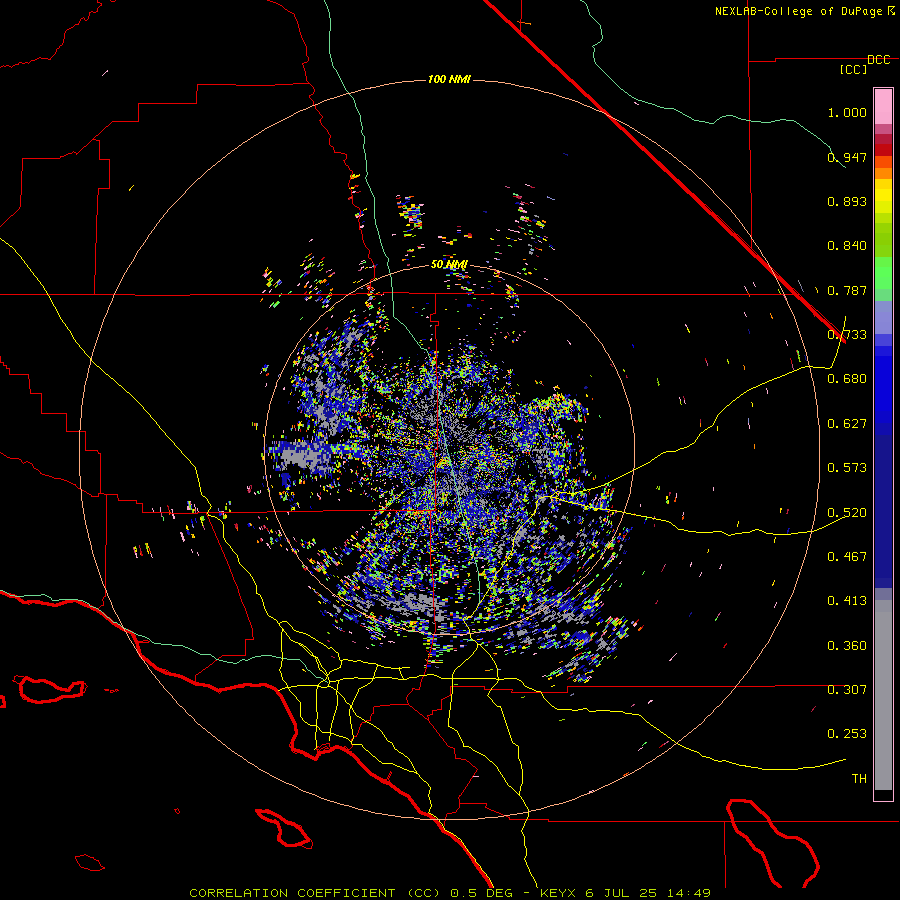900x900 pixels.
Task: Pick the gray segment of the color bar
Action: coord(883,695)
